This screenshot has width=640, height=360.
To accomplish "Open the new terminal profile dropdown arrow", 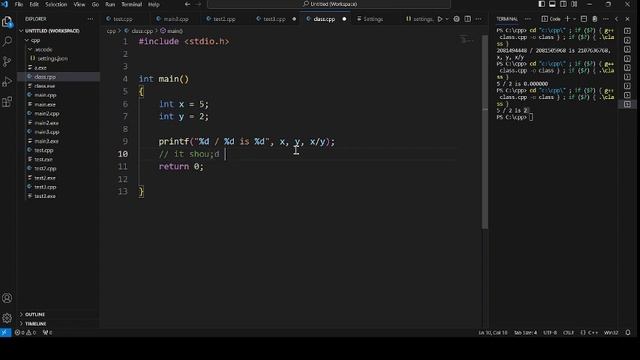I will pos(574,19).
